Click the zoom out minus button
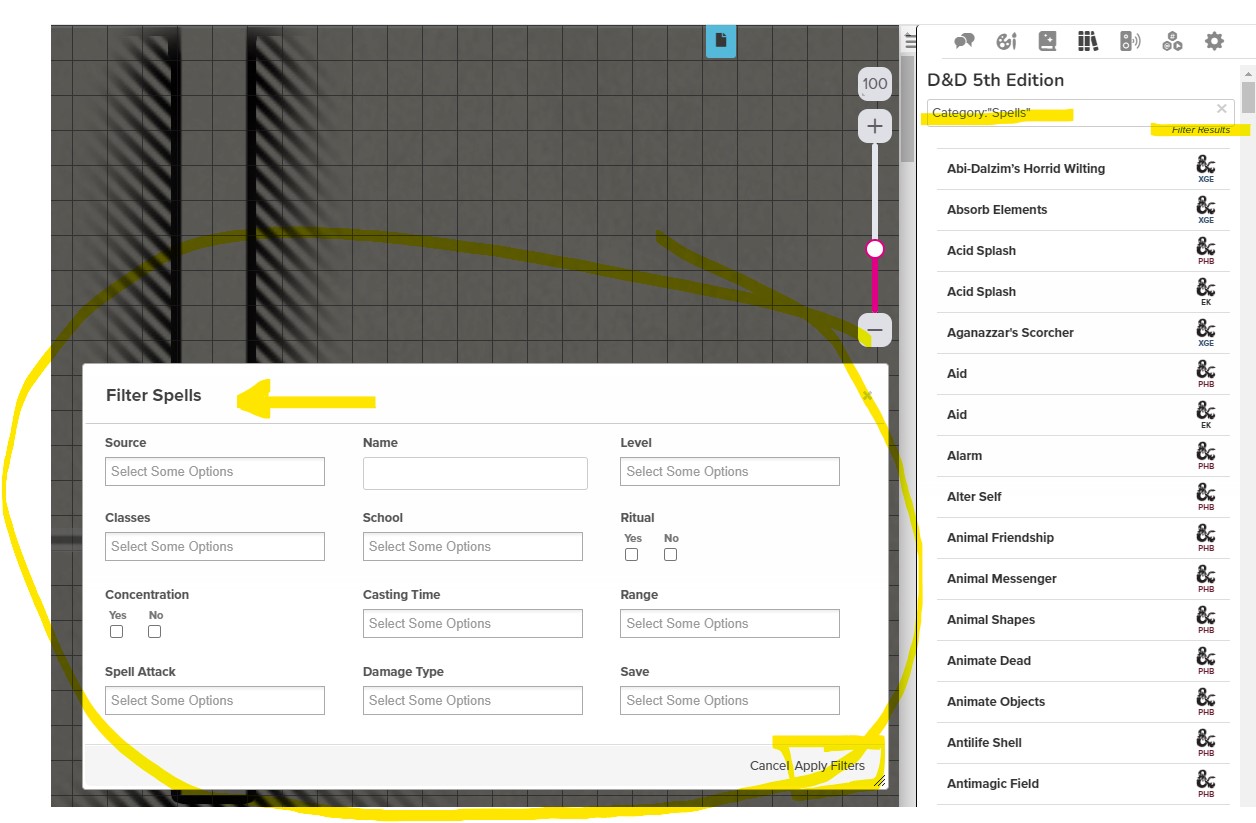Screen dimensions: 1256x823 coord(875,329)
